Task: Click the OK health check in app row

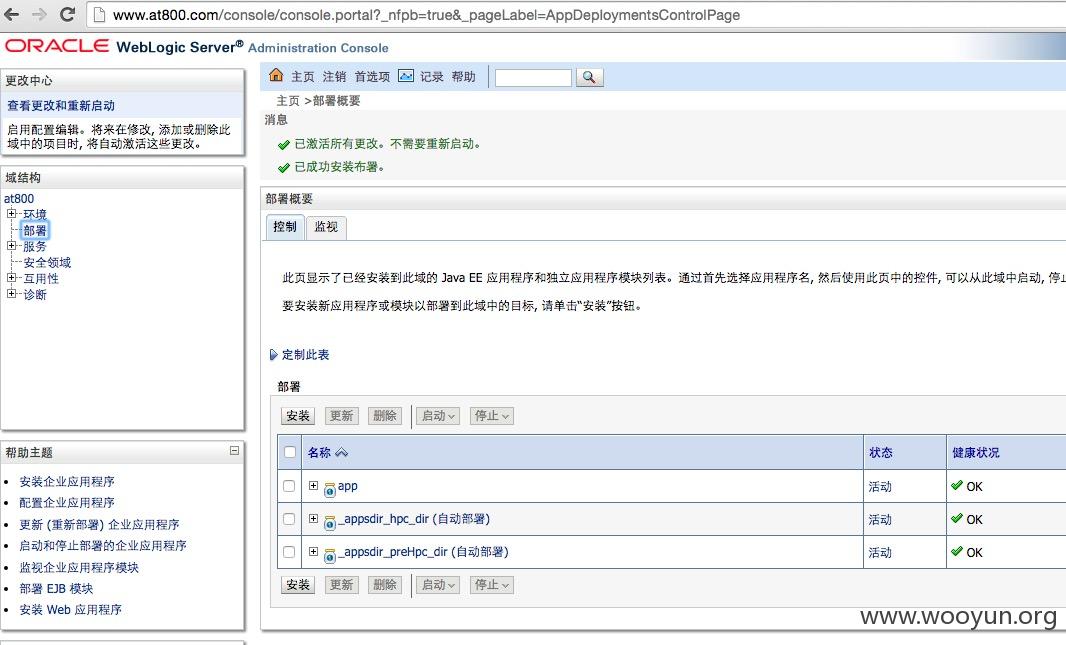Action: click(x=957, y=486)
